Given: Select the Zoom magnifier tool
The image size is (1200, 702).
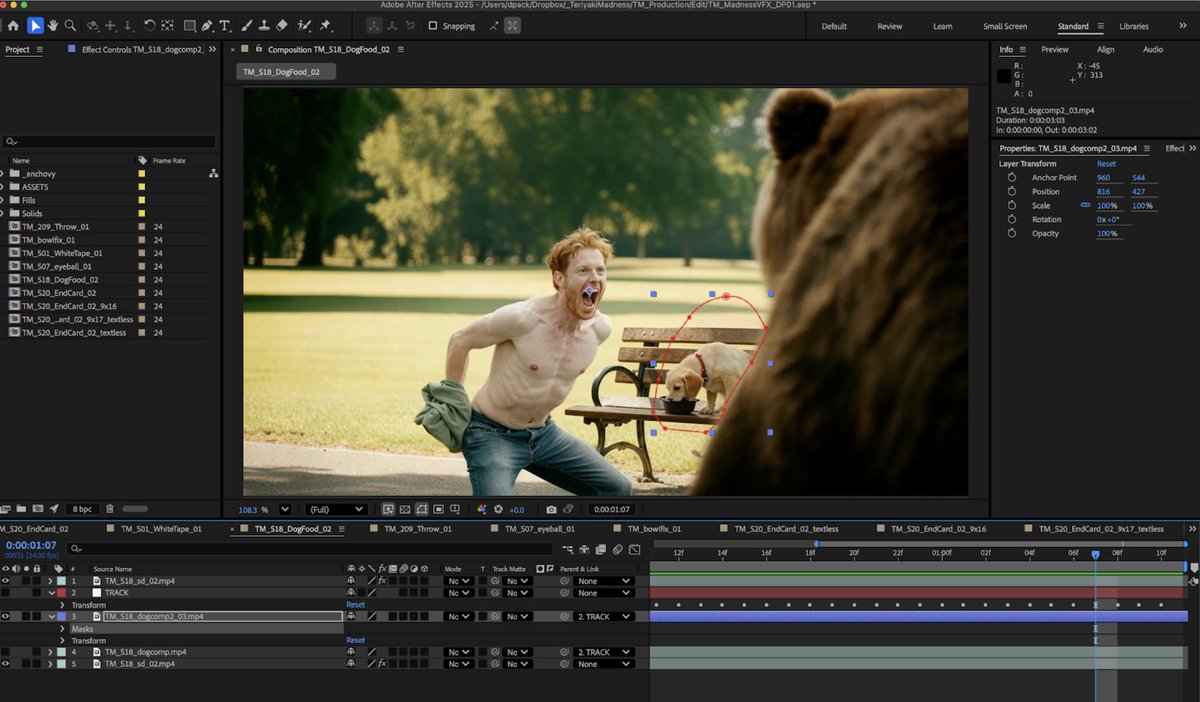Looking at the screenshot, I should [70, 25].
